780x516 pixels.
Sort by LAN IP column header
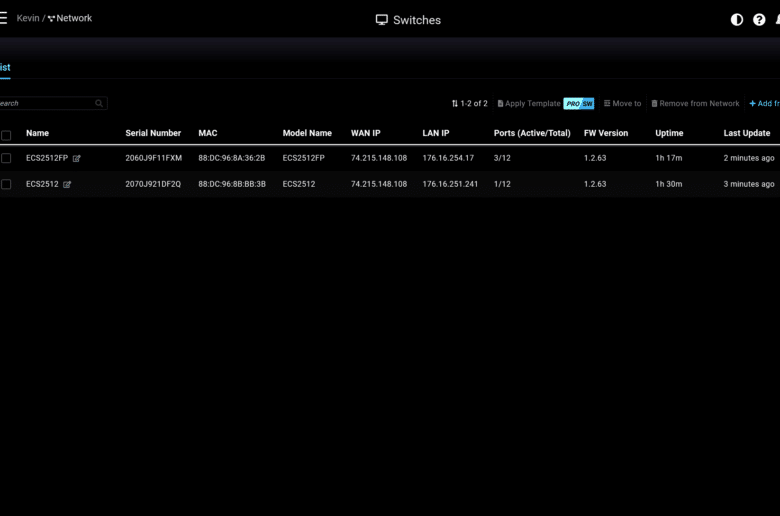(x=436, y=133)
